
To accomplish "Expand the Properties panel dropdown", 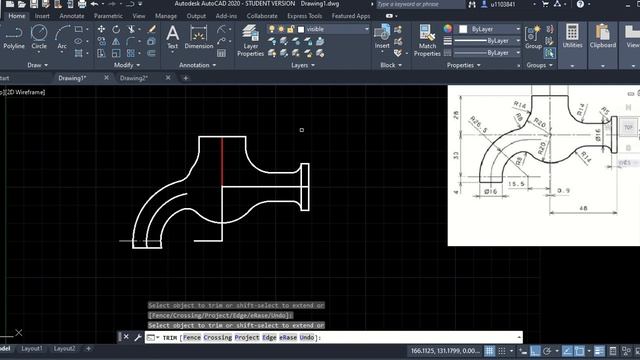I will [464, 65].
